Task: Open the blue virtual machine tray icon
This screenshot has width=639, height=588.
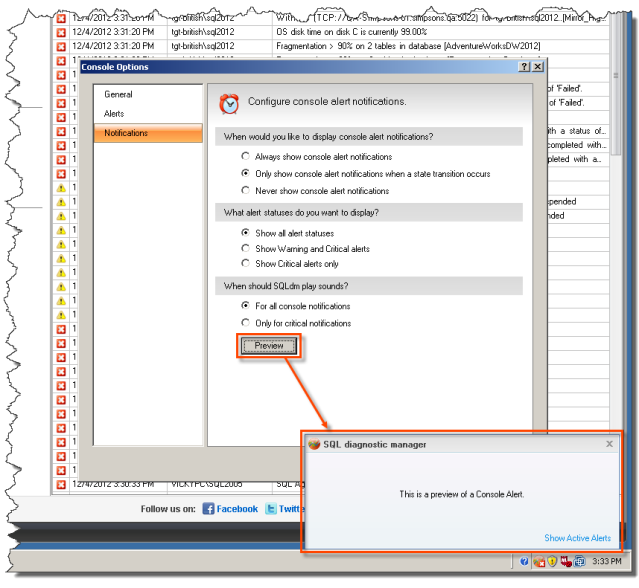Action: pyautogui.click(x=579, y=562)
